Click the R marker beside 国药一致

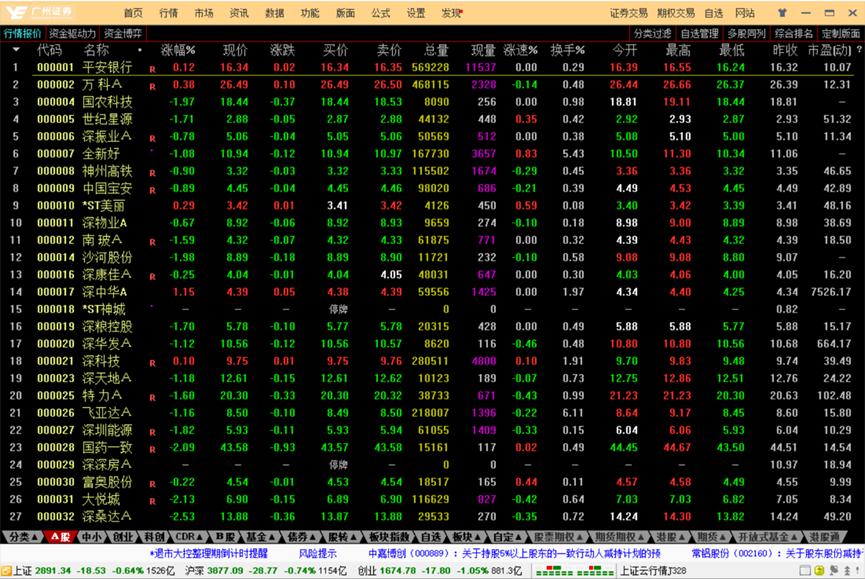(x=152, y=449)
